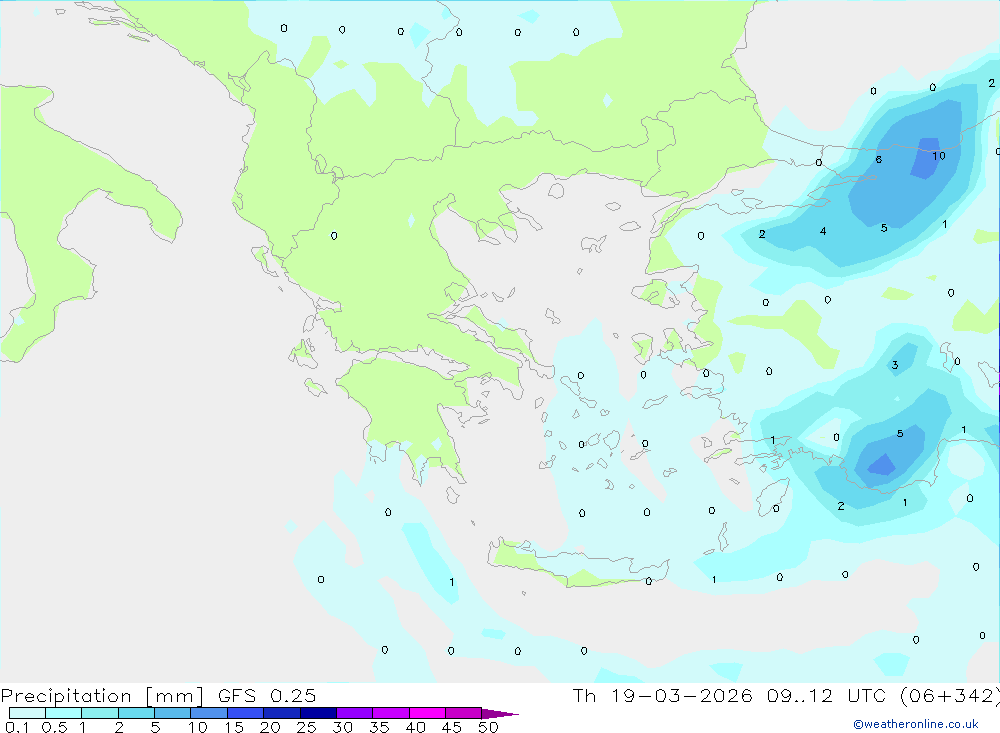Click the "(06+342)" forecast offset text

(949, 696)
